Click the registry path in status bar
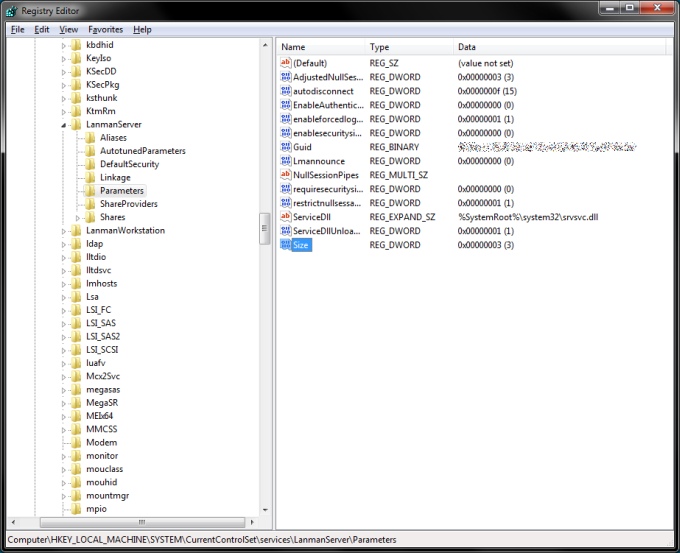The width and height of the screenshot is (680, 553). [202, 540]
